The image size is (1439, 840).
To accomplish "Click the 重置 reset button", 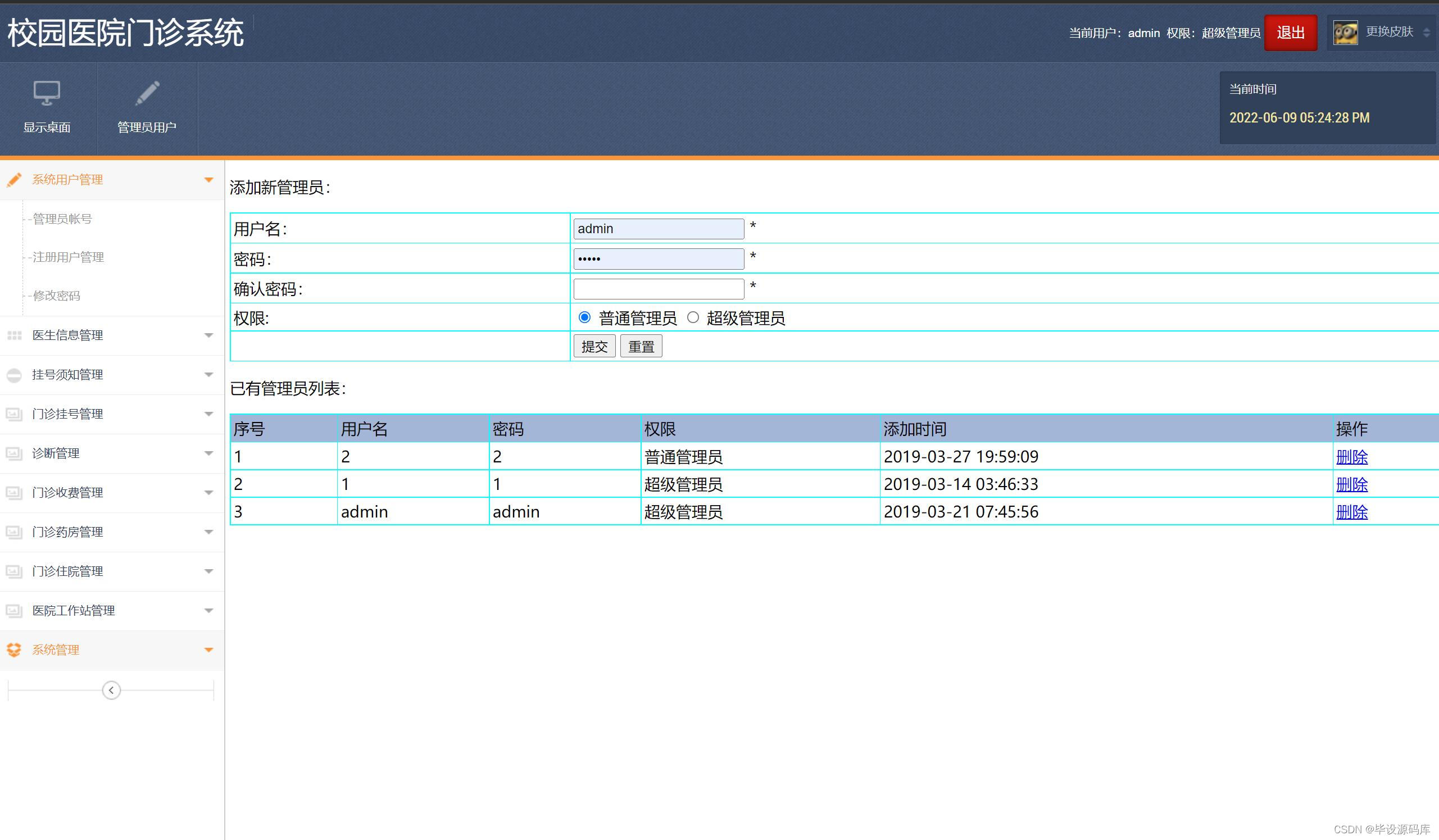I will 641,346.
